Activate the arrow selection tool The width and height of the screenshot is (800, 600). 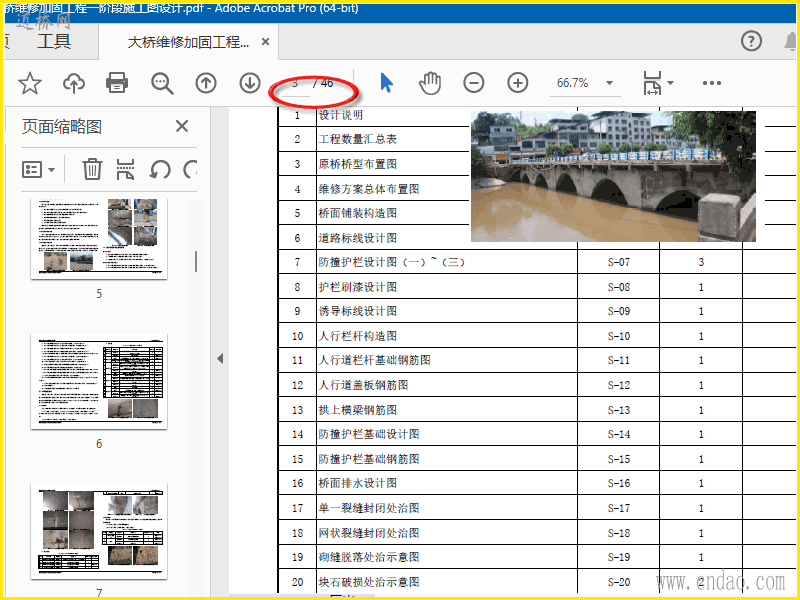point(387,83)
